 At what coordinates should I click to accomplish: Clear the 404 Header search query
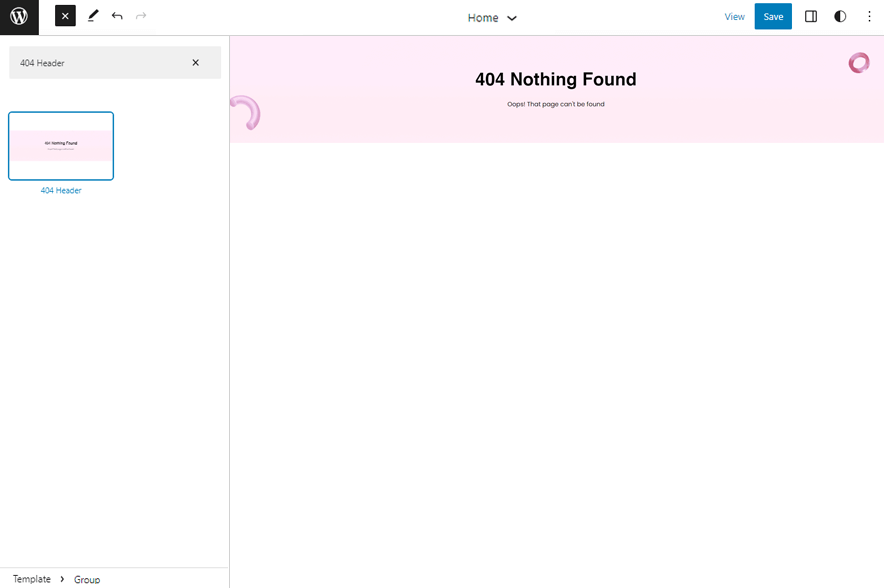196,62
